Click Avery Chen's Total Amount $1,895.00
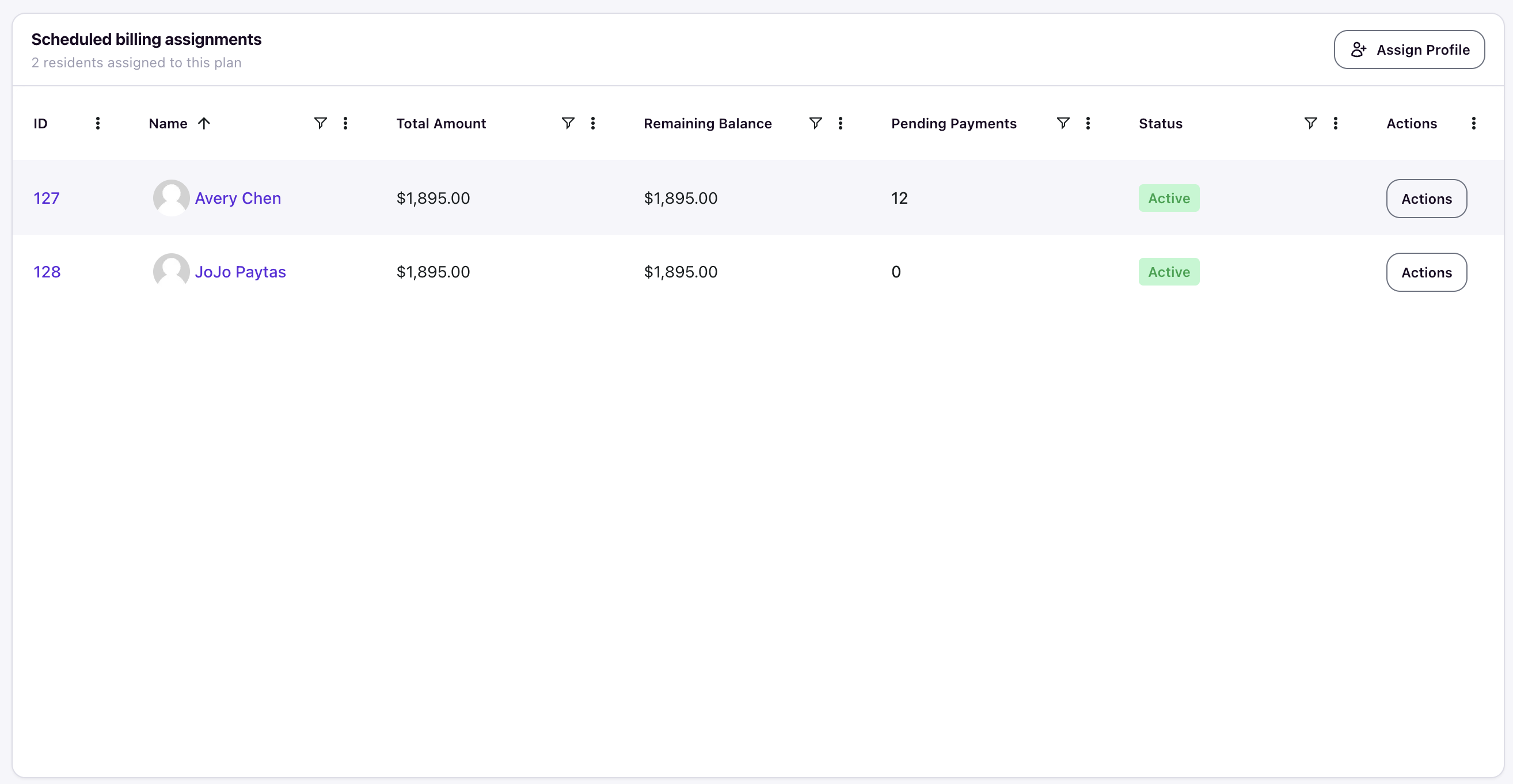Viewport: 1513px width, 784px height. (x=433, y=199)
